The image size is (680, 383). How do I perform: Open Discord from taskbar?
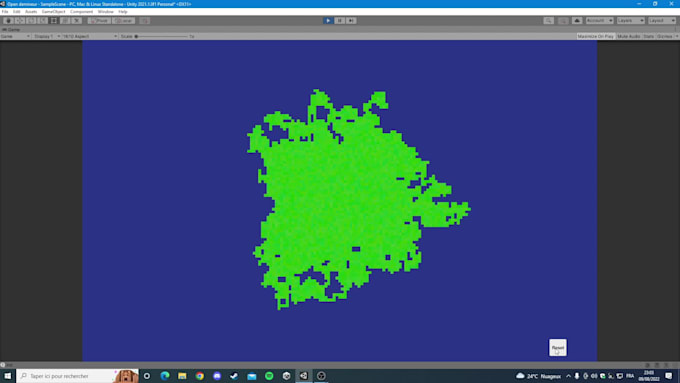click(x=217, y=376)
